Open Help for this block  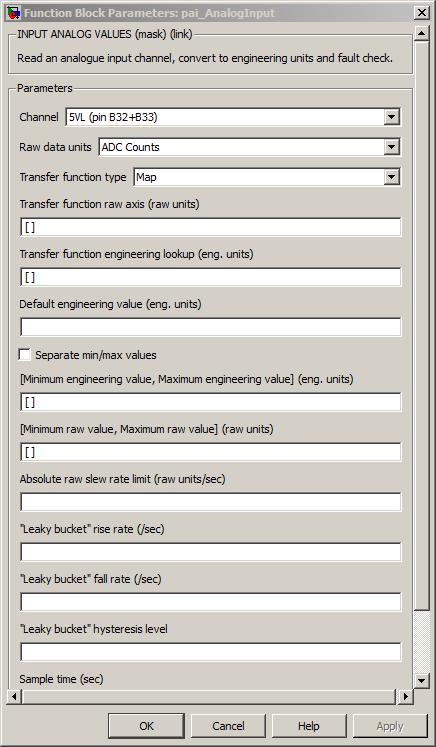[309, 726]
